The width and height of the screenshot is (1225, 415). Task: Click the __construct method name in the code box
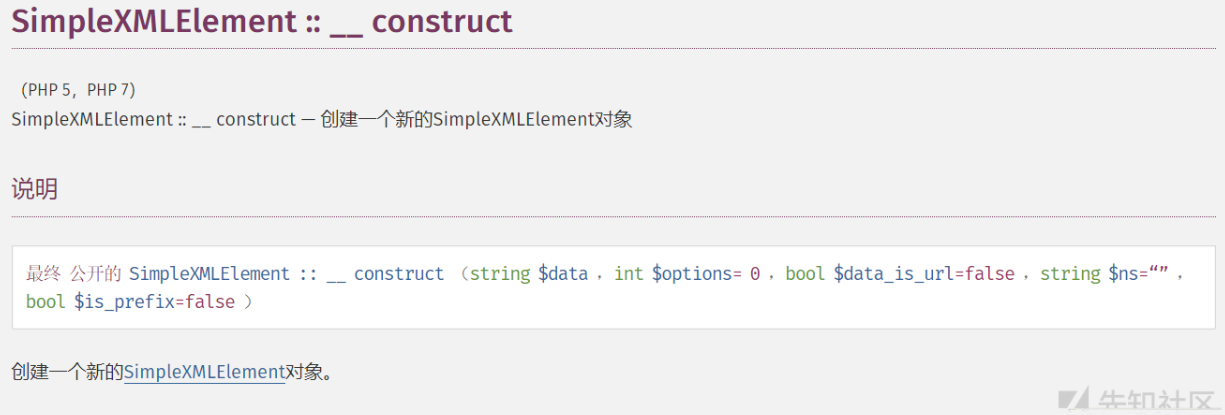[385, 274]
